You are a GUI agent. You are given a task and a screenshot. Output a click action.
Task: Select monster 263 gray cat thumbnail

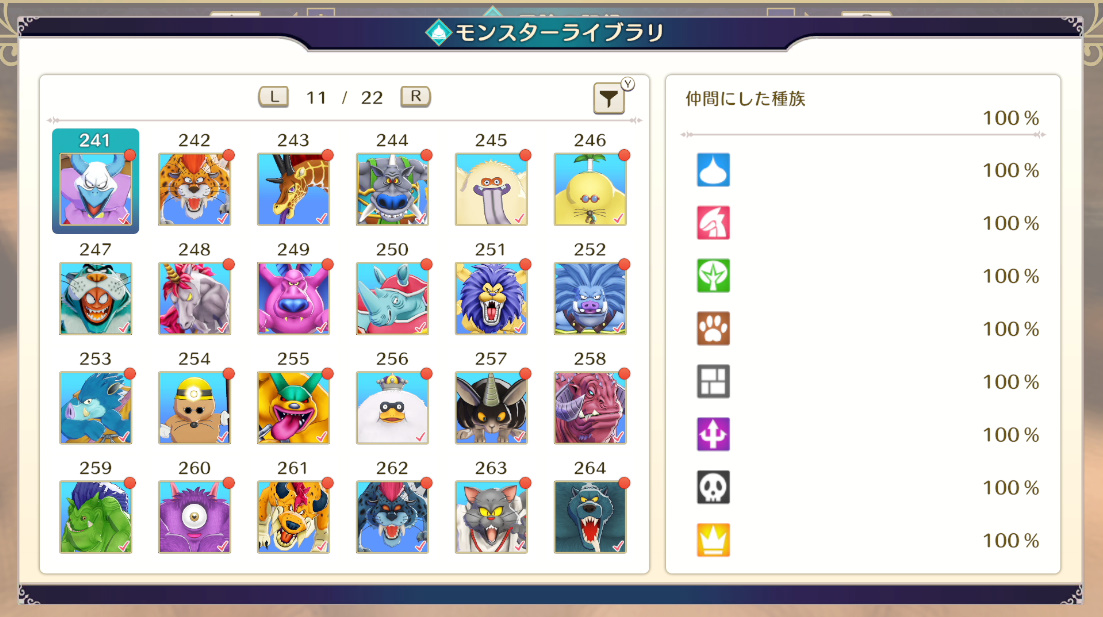[x=491, y=517]
